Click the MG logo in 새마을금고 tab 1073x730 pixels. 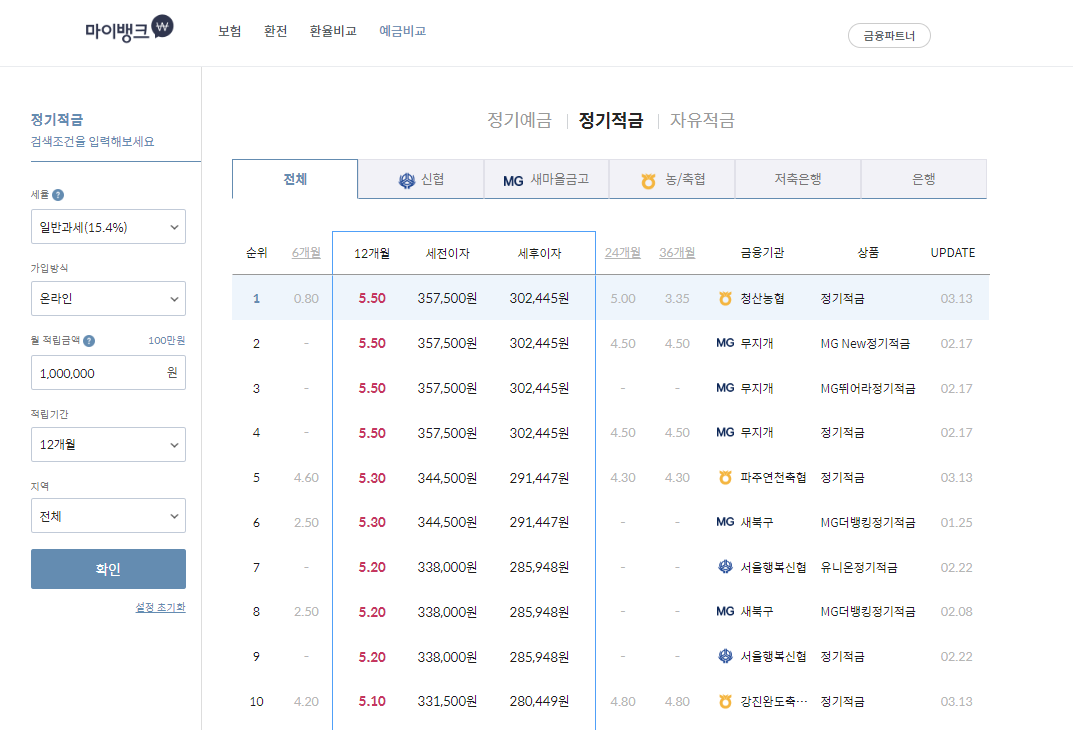pos(513,181)
